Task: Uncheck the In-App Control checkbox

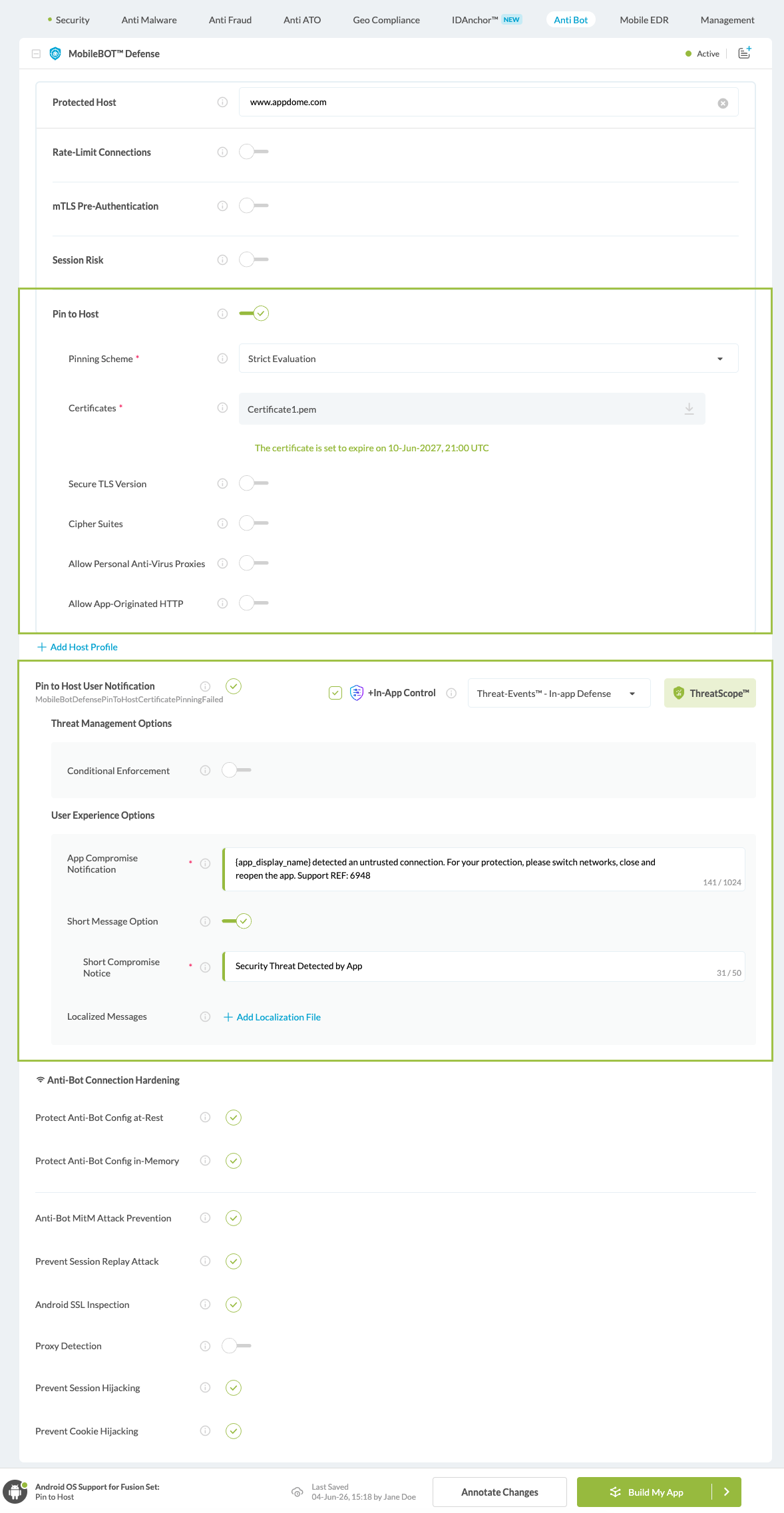Action: [x=335, y=693]
